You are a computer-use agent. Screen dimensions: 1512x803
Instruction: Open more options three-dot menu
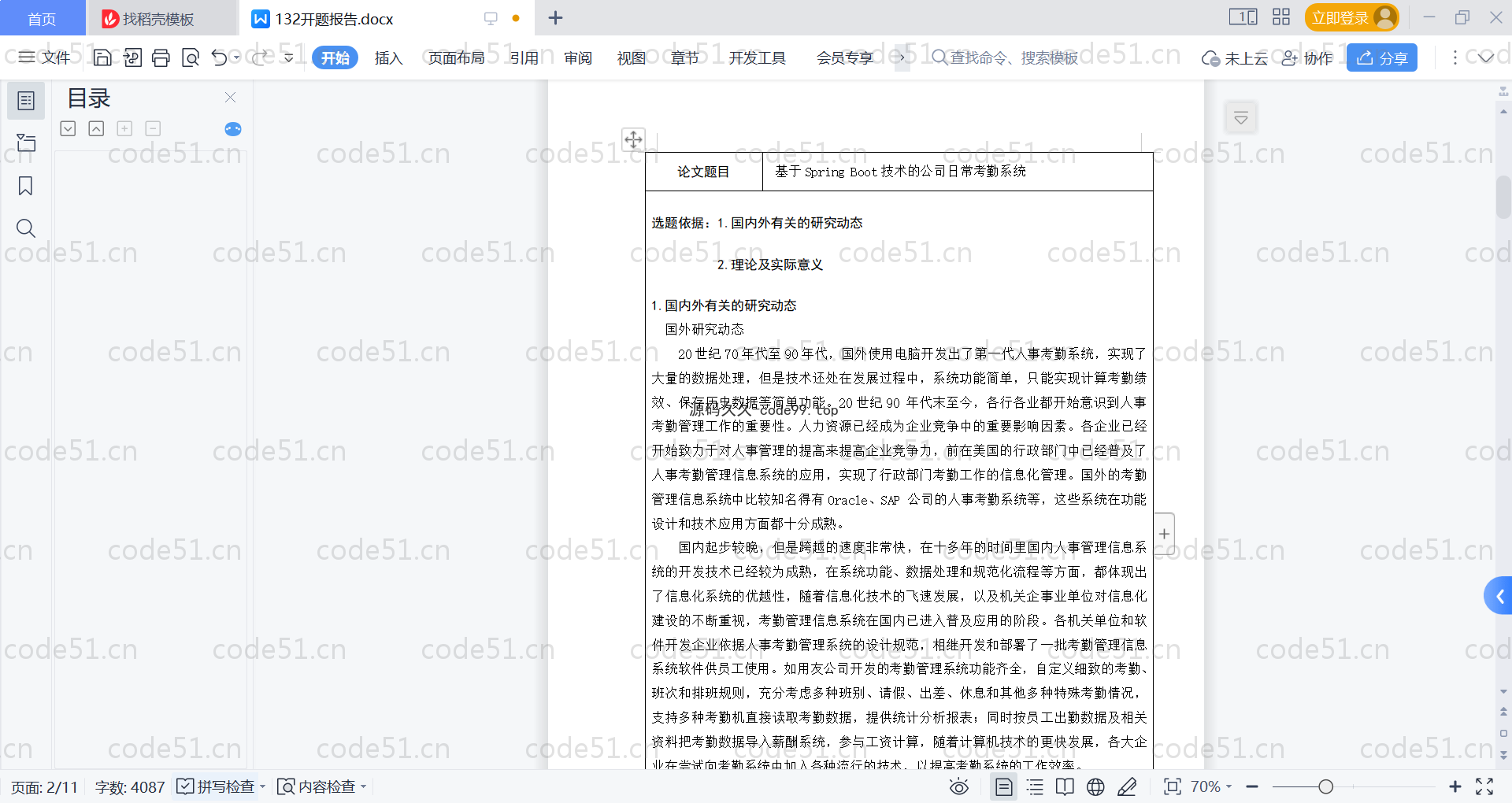coord(1455,57)
